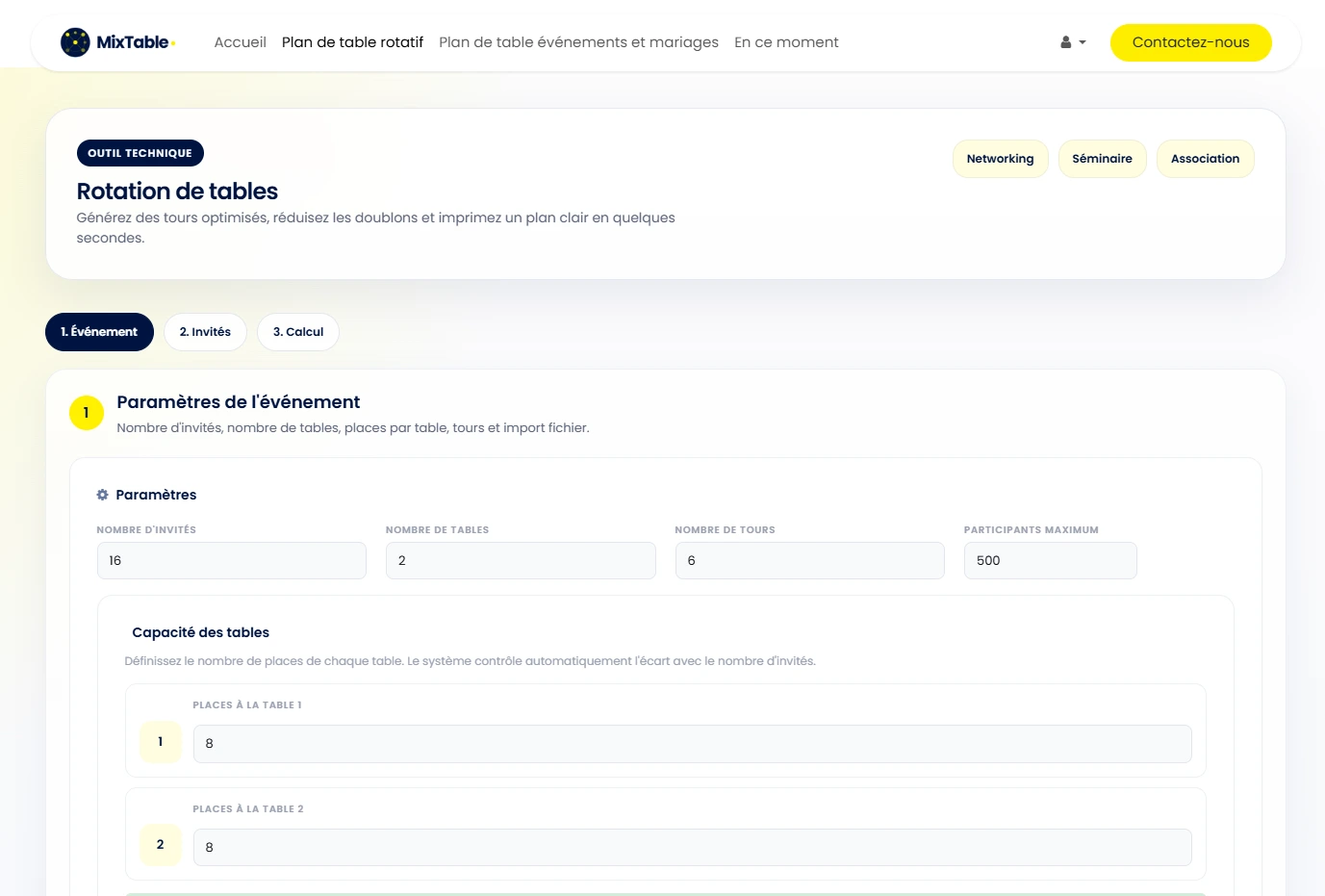Select the Networking preset chip
This screenshot has width=1325, height=896.
(x=1000, y=159)
